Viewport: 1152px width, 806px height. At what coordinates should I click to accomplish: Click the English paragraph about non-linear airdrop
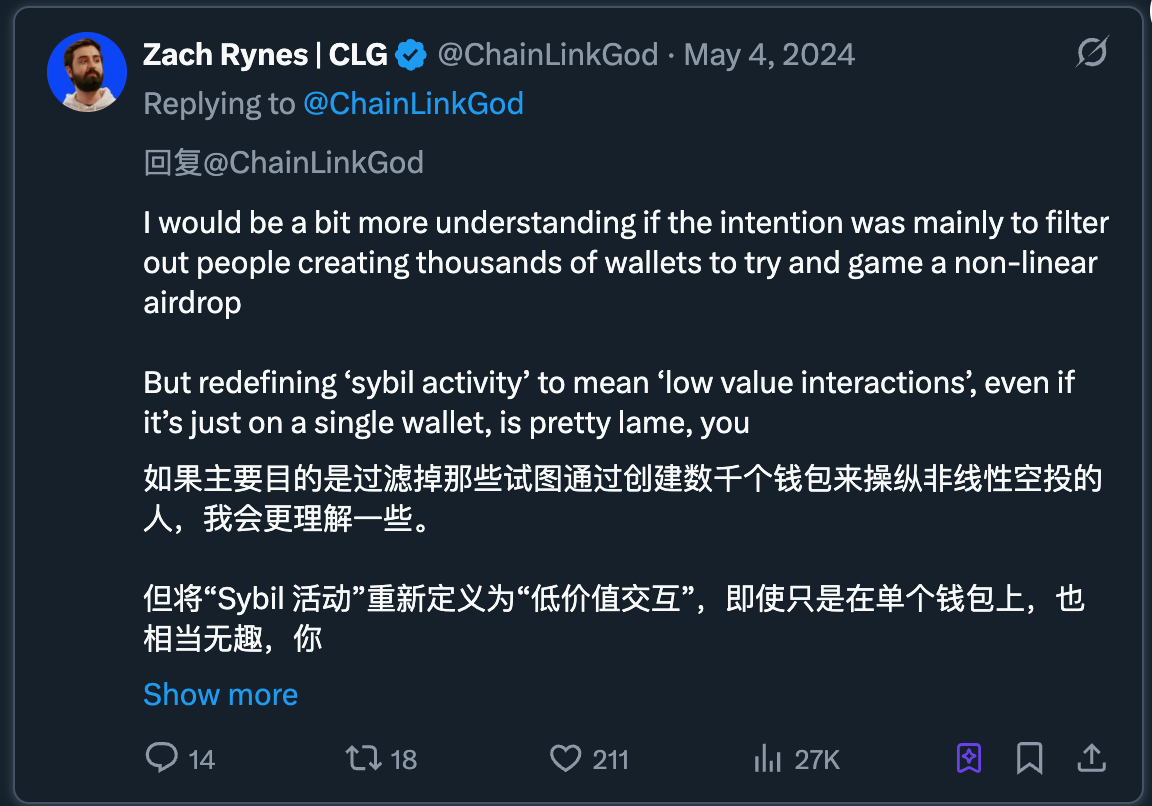click(626, 262)
